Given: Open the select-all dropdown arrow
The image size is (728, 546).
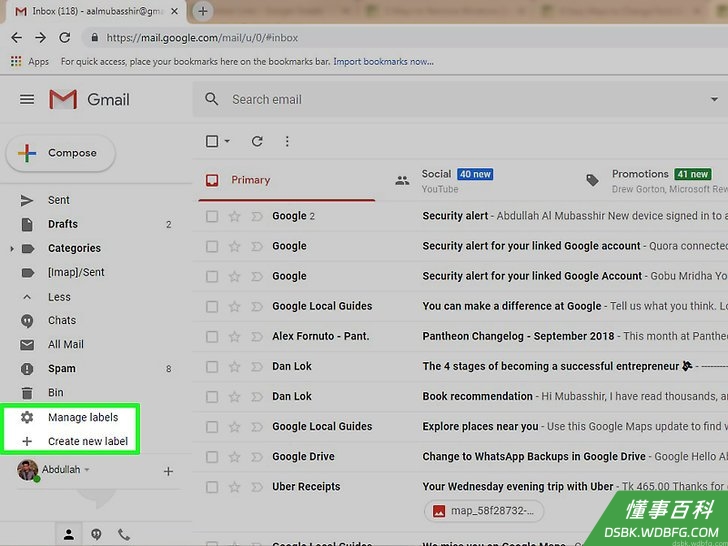Looking at the screenshot, I should point(227,141).
